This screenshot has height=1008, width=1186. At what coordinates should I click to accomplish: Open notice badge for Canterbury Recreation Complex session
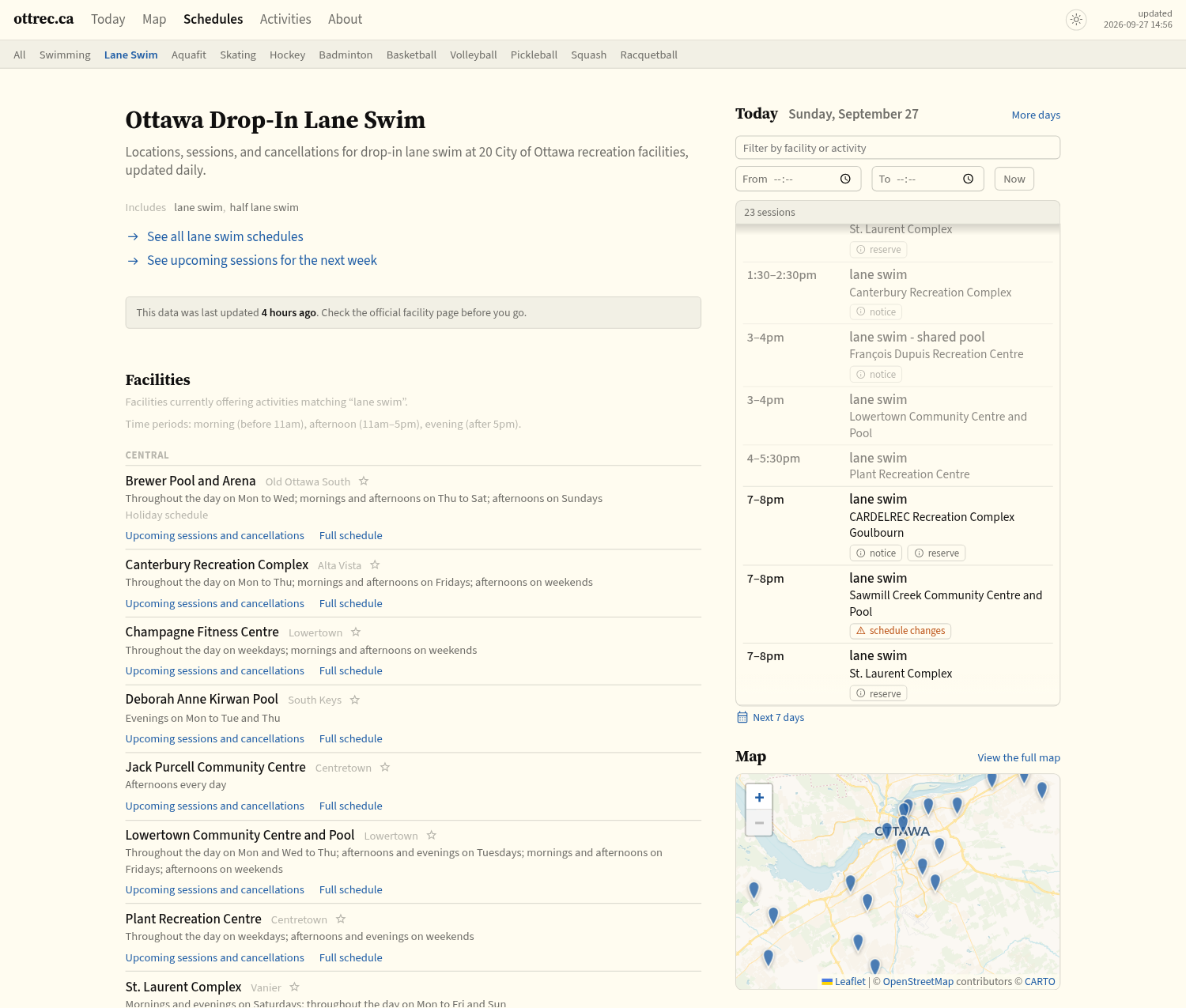[x=875, y=311]
